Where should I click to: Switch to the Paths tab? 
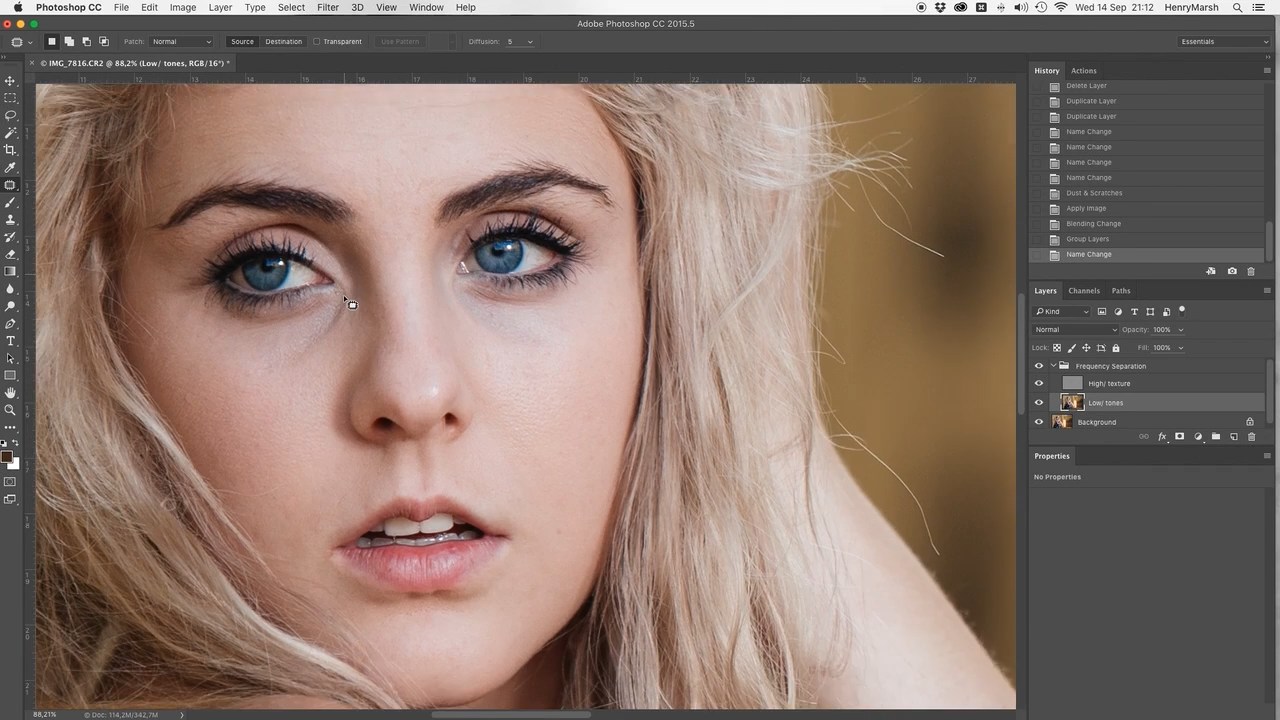(x=1121, y=291)
